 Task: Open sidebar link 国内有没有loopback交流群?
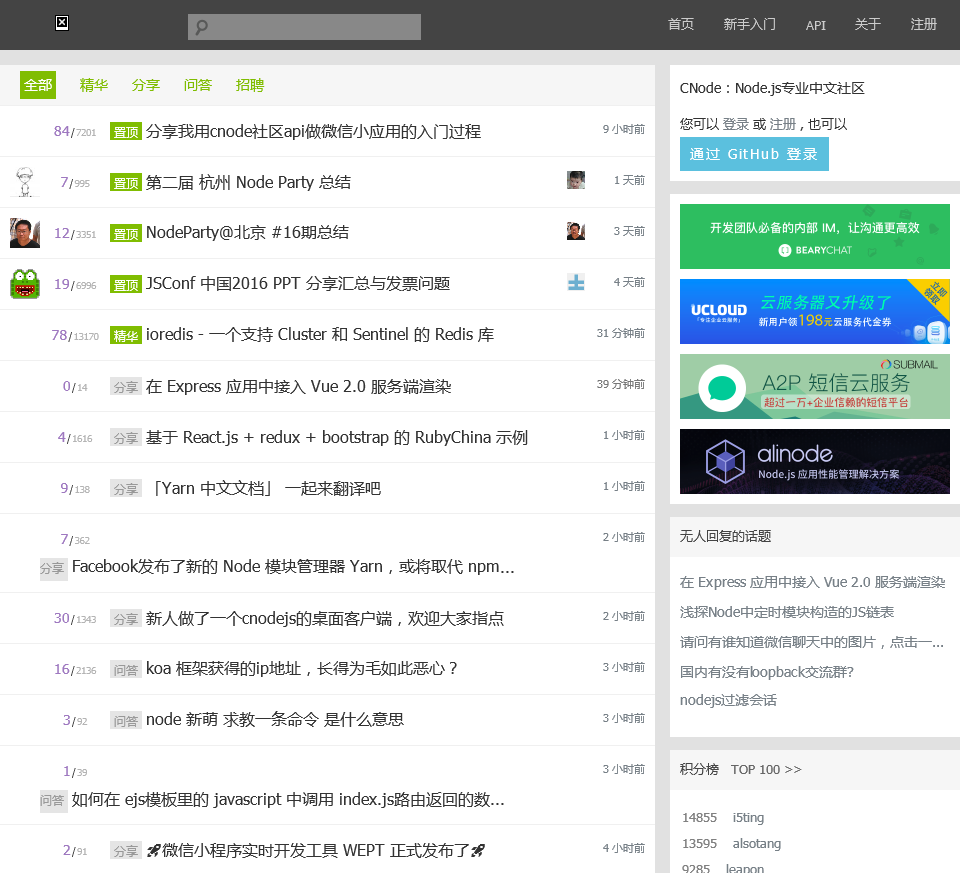pyautogui.click(x=767, y=672)
